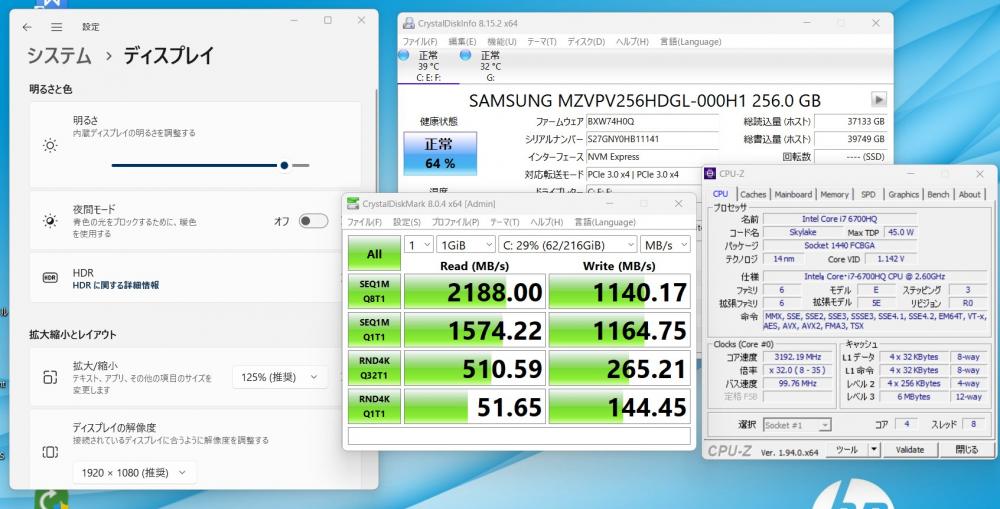Image resolution: width=1000 pixels, height=509 pixels.
Task: Open the ツール dropdown arrow in CPU-Z
Action: point(874,450)
